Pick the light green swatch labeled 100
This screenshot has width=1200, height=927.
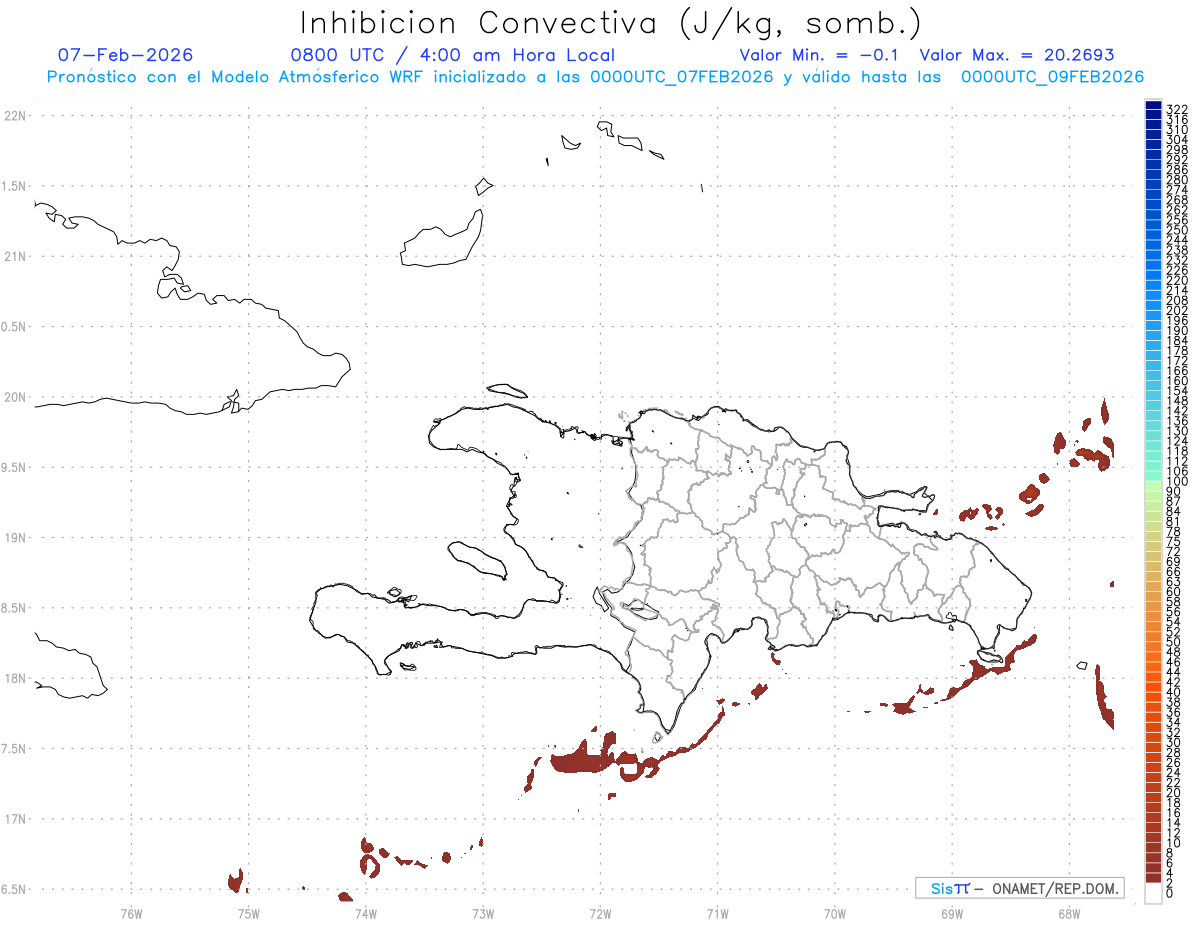pos(1153,485)
